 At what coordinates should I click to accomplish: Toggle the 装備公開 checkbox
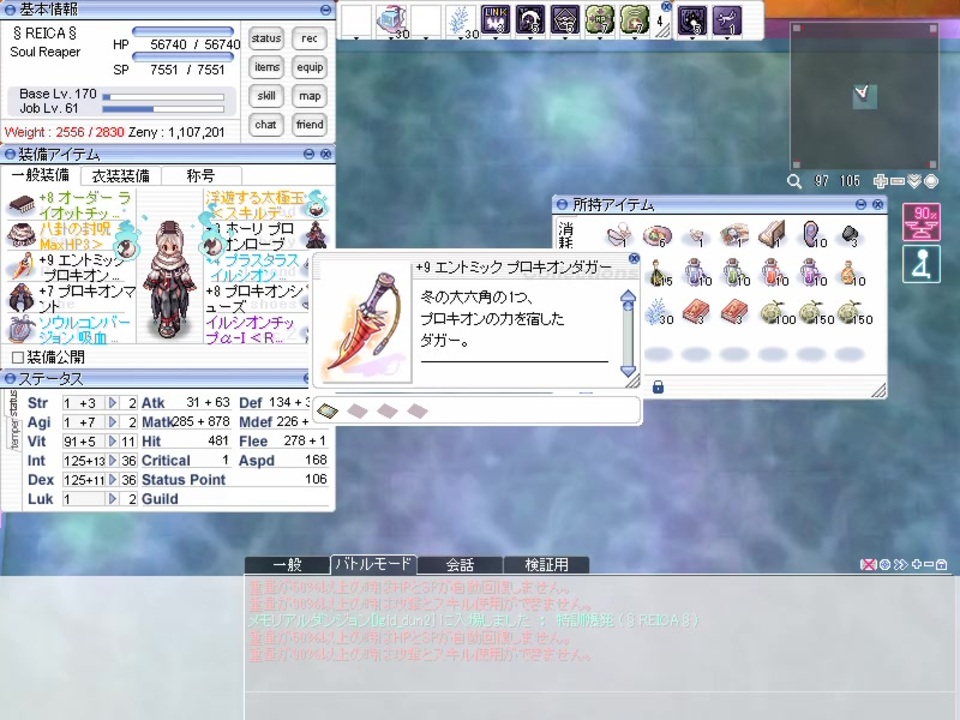18,357
